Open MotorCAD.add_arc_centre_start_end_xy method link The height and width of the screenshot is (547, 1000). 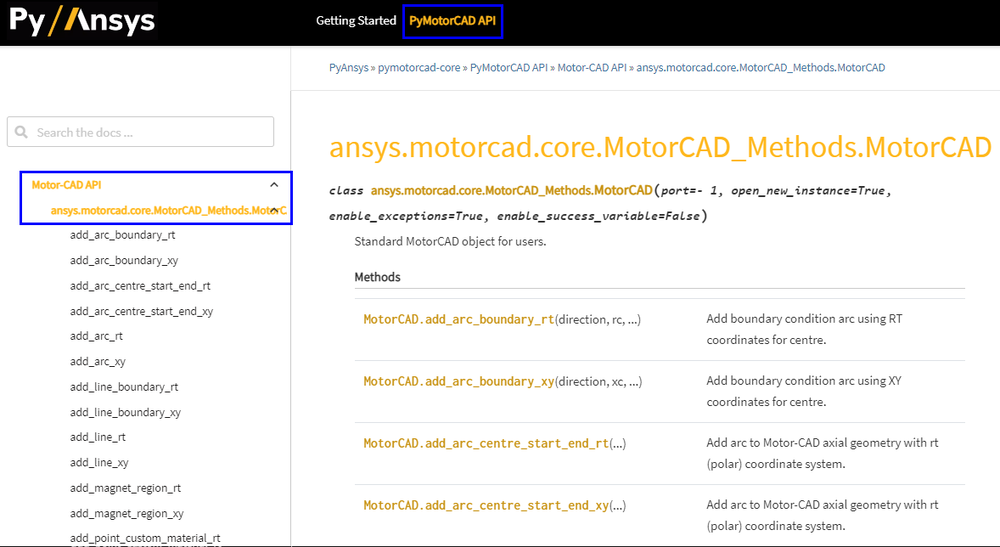tap(486, 506)
